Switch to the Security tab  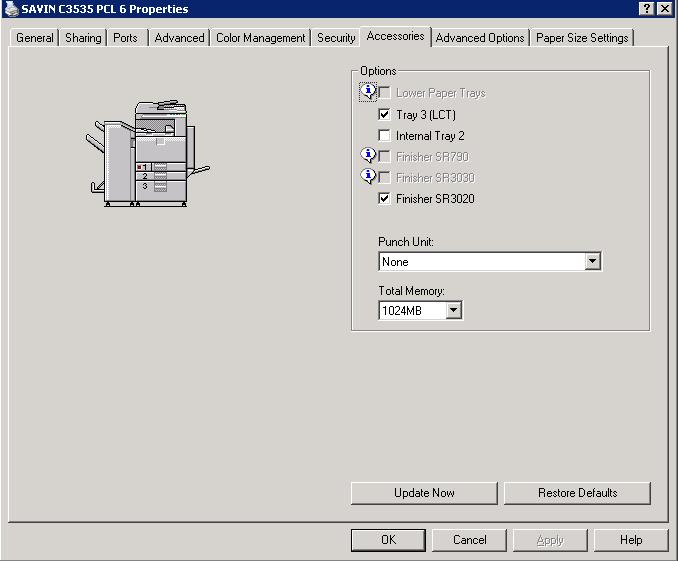(336, 38)
